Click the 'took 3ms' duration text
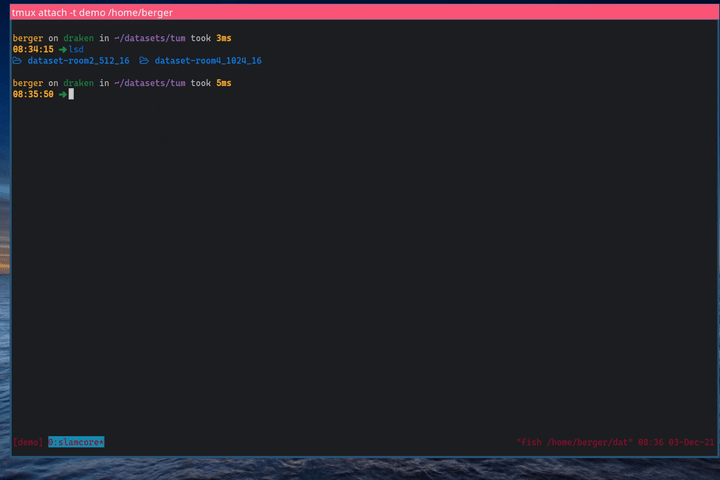Viewport: 720px width, 480px height. pos(211,38)
